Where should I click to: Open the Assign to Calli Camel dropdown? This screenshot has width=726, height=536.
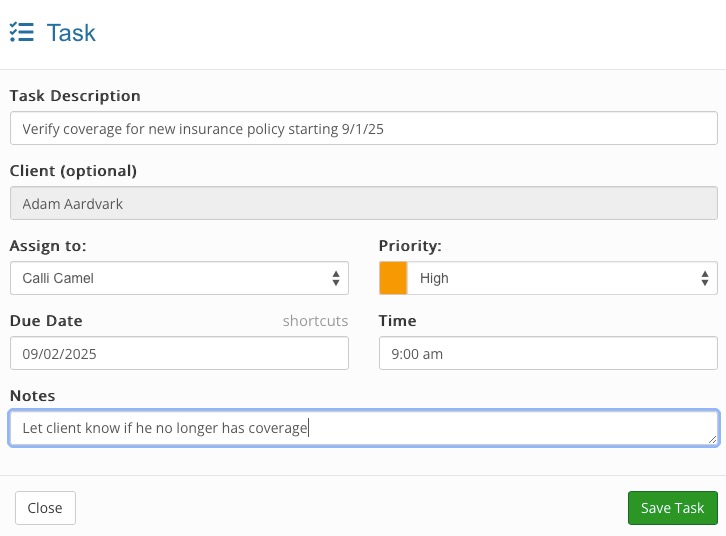click(x=179, y=278)
